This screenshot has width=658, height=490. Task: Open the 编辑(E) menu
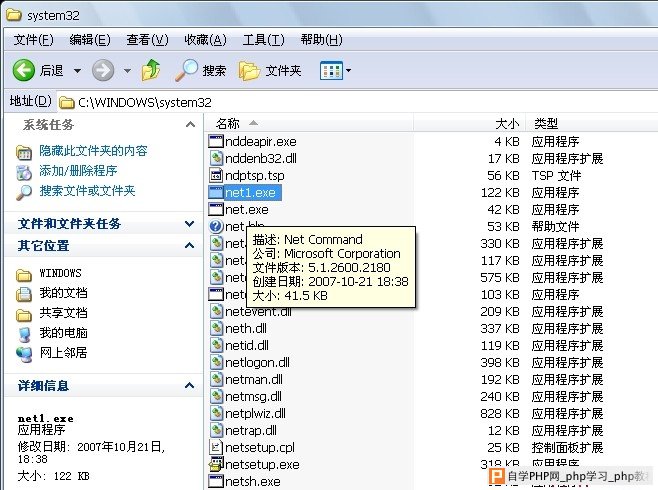pyautogui.click(x=90, y=40)
